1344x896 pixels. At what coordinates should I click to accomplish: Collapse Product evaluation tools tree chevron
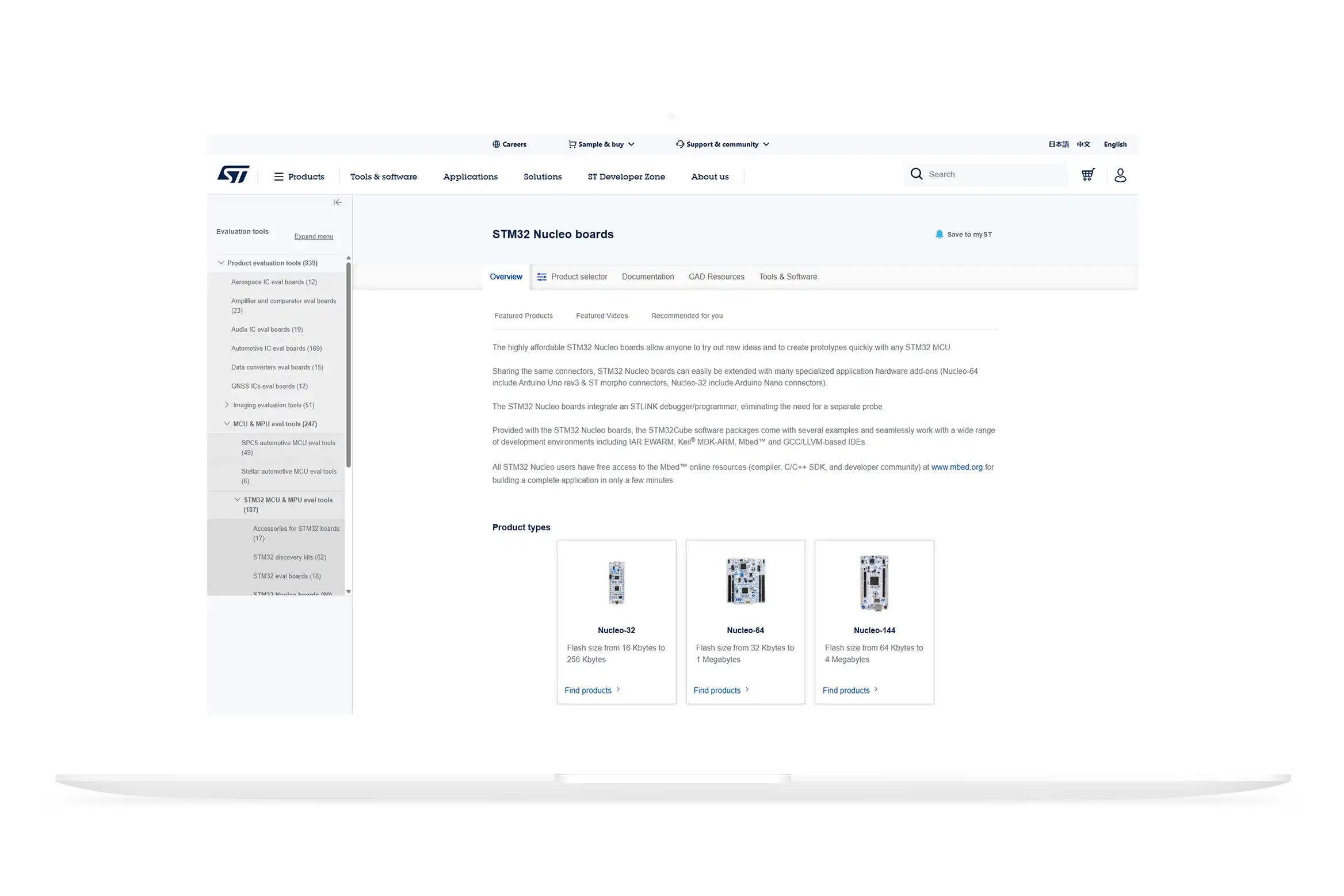(221, 263)
